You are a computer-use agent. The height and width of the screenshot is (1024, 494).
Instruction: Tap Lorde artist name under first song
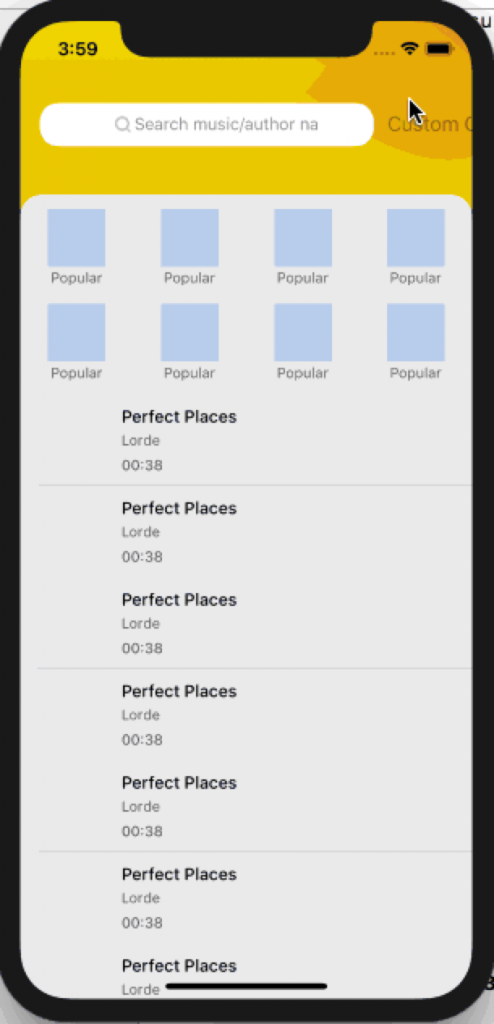point(140,441)
